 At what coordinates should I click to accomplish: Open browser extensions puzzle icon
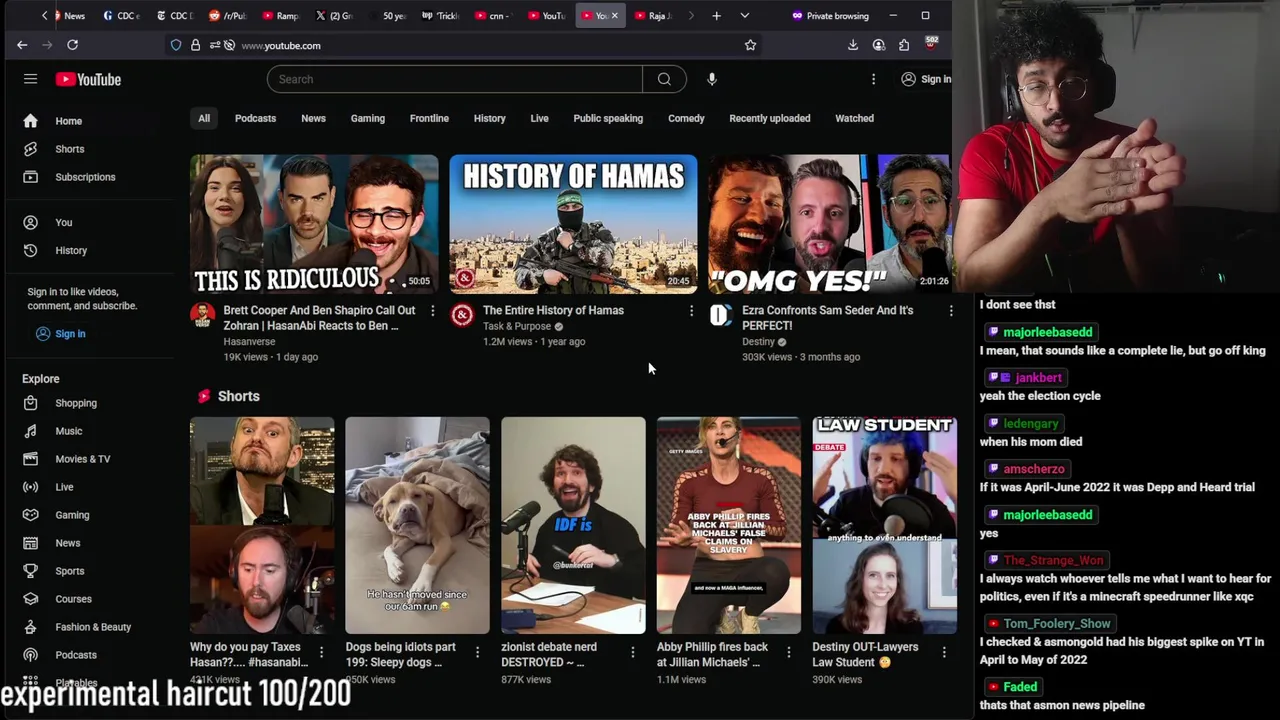[904, 45]
